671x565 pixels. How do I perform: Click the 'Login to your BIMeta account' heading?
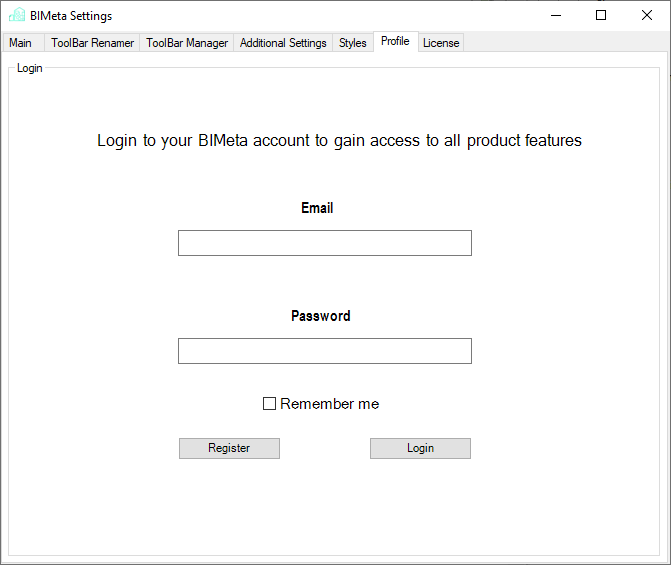pos(339,140)
